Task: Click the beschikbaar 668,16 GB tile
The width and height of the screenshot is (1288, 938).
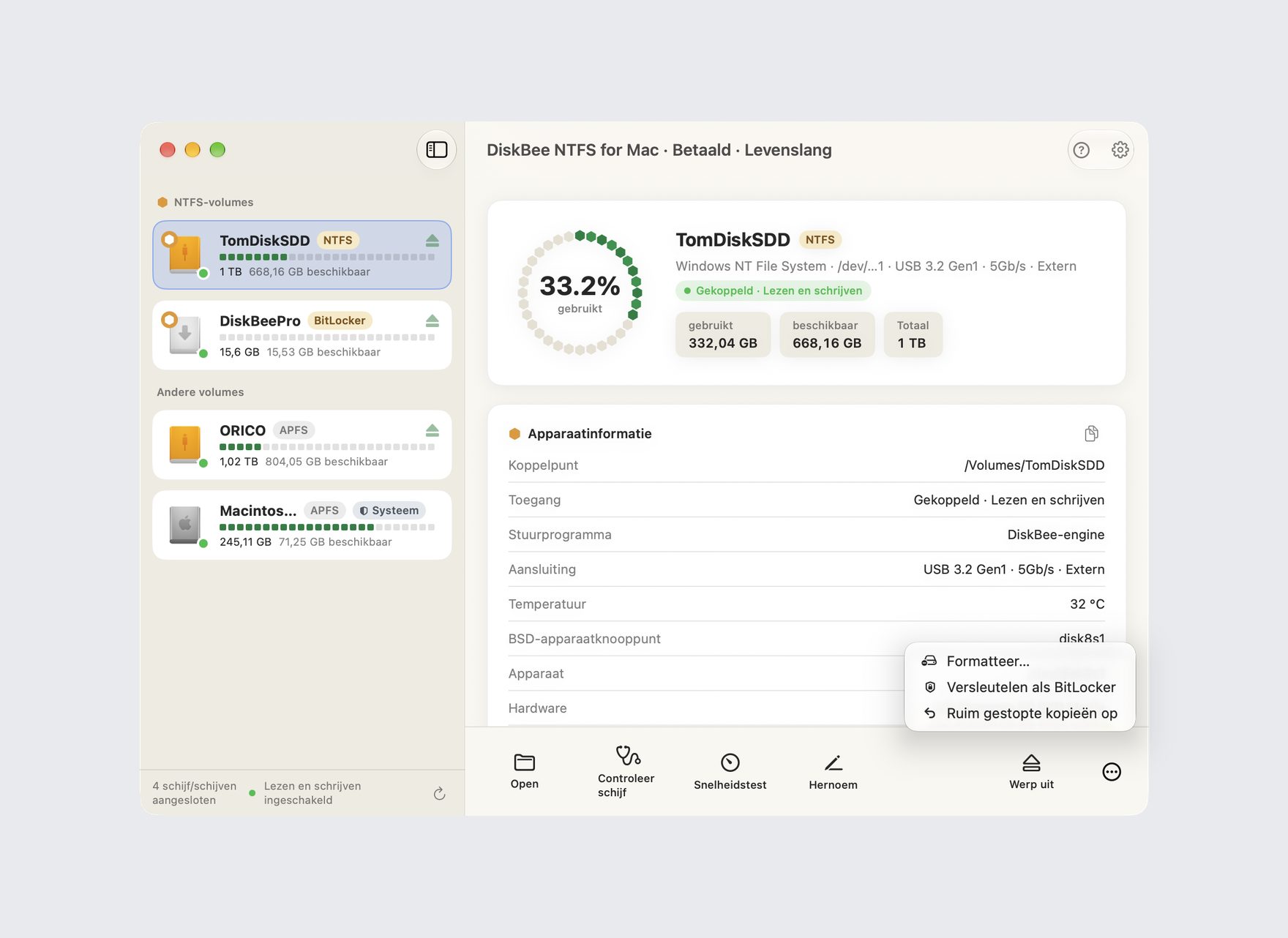Action: click(827, 335)
